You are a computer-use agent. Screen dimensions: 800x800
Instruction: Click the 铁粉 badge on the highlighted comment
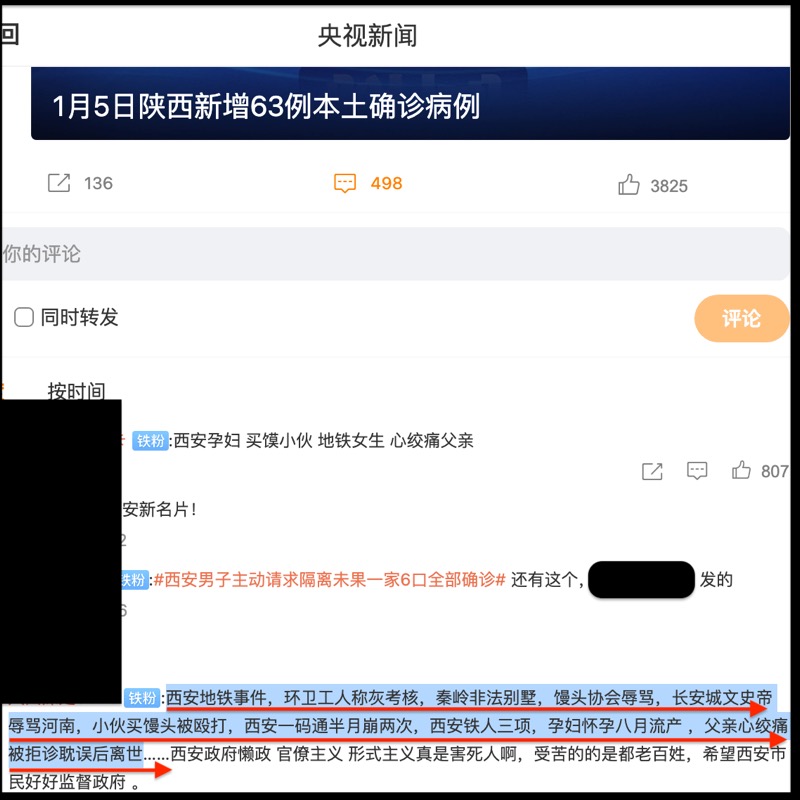pos(142,697)
